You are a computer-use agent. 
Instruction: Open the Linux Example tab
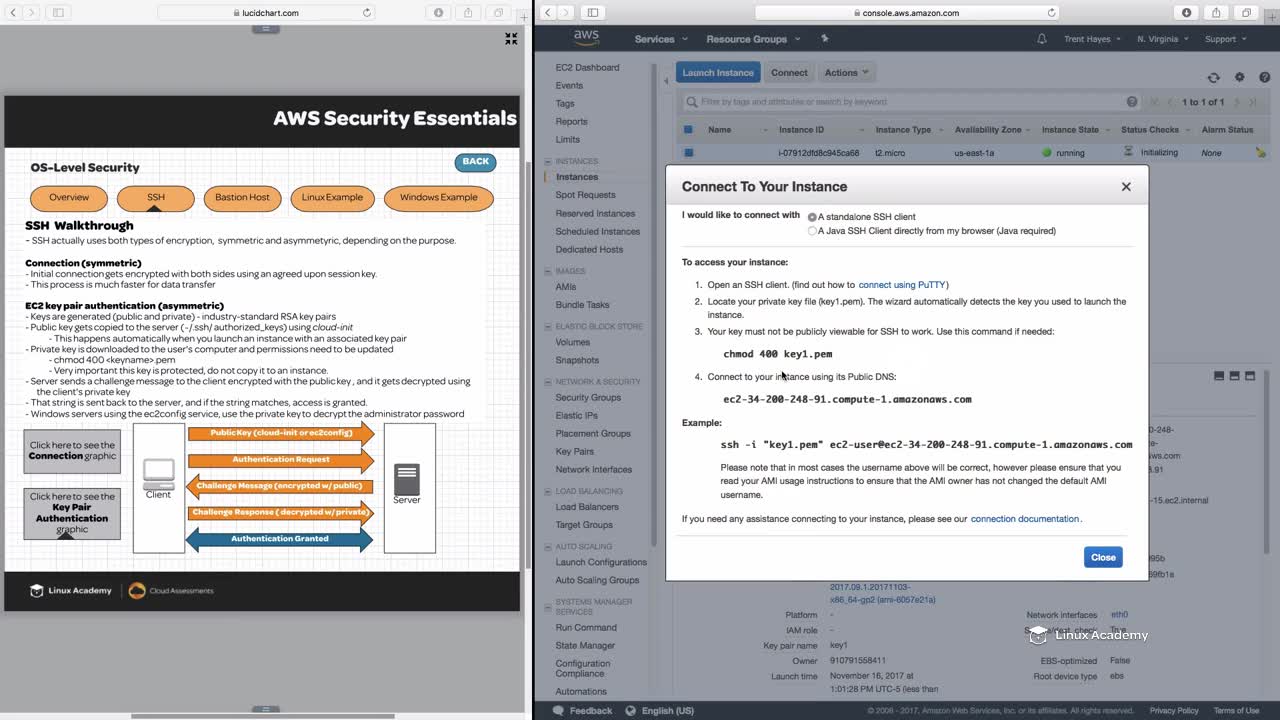[x=332, y=198]
